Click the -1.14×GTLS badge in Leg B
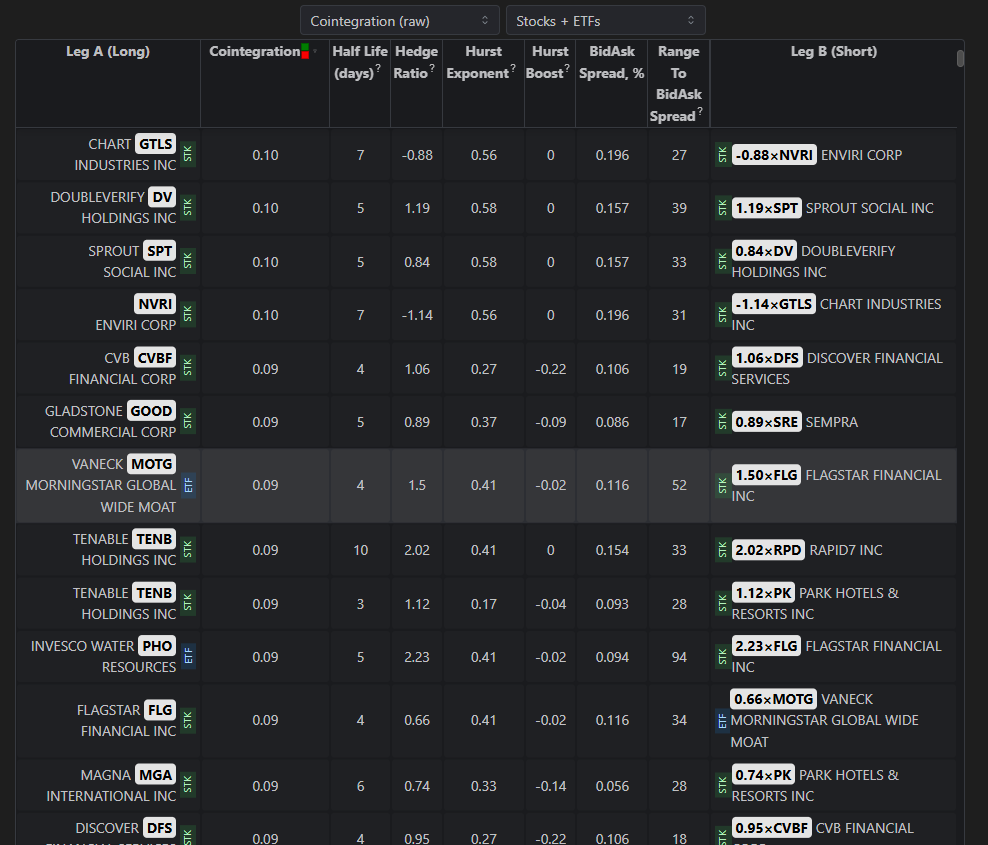The width and height of the screenshot is (988, 845). click(773, 304)
